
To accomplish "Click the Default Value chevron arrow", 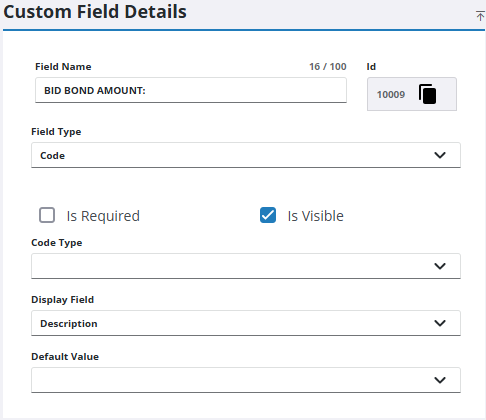I will point(440,380).
